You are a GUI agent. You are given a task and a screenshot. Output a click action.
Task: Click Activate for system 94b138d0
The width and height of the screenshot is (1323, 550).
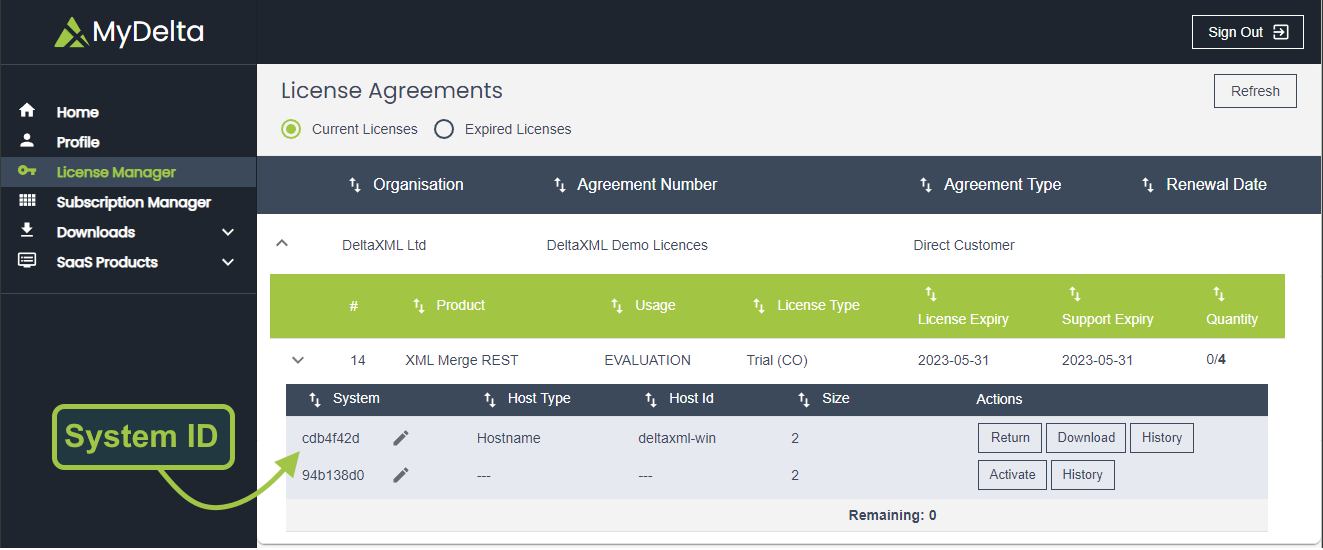pyautogui.click(x=1012, y=475)
